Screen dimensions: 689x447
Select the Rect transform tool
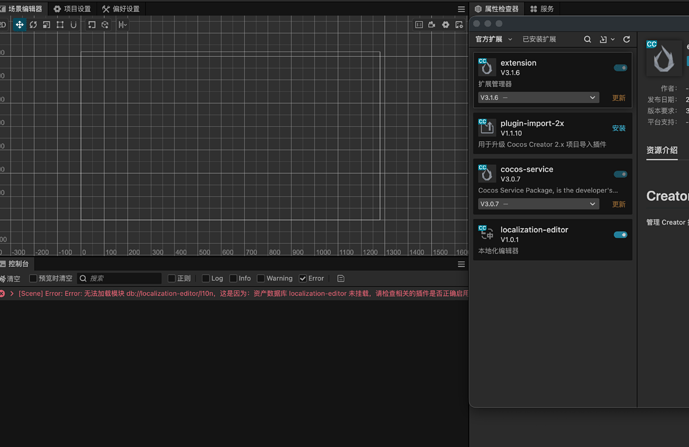pyautogui.click(x=60, y=25)
